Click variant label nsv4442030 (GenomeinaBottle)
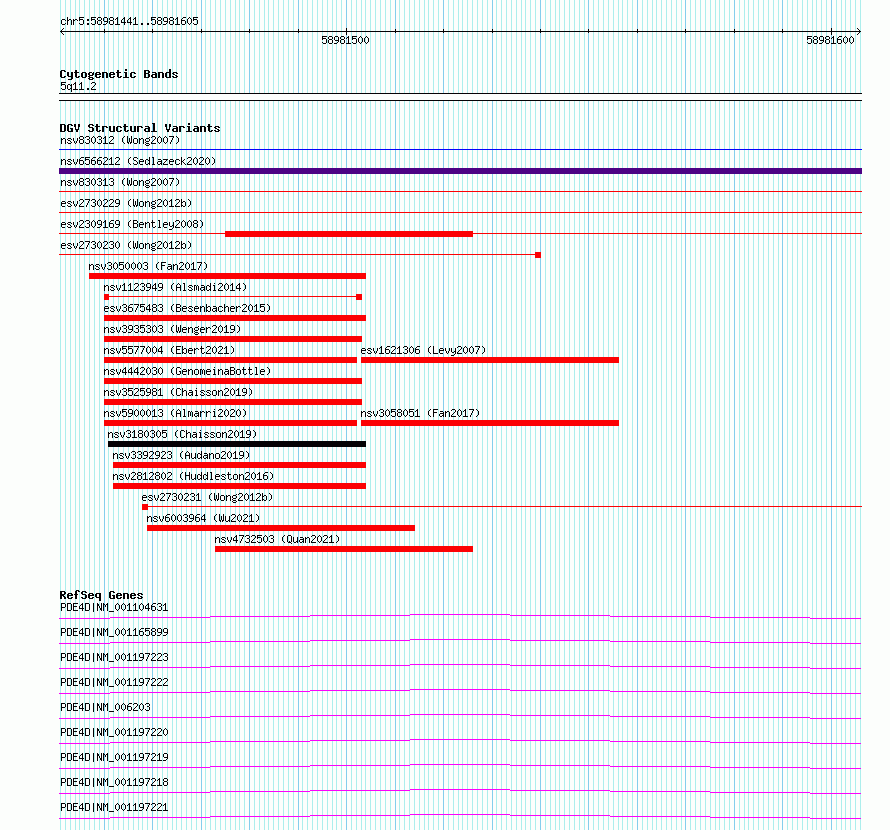Viewport: 890px width, 830px height. pos(187,371)
